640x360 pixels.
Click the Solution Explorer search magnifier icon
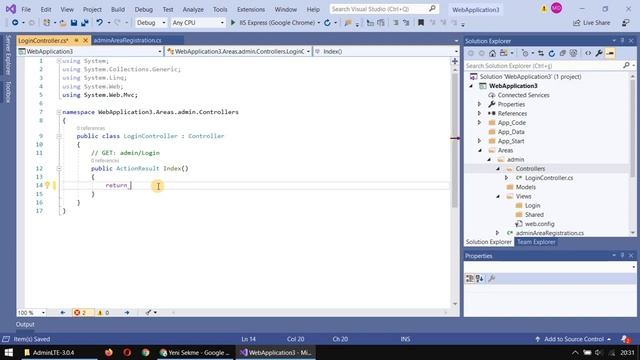[x=626, y=65]
